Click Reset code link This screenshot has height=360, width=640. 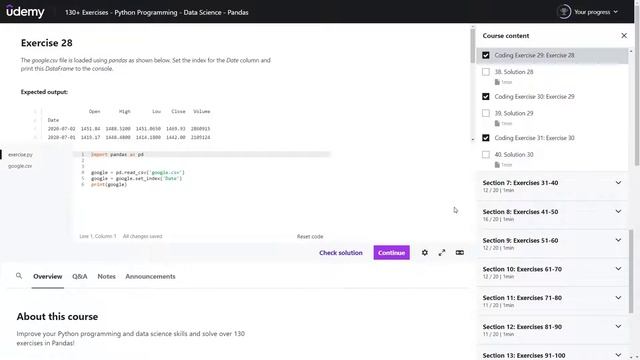[x=310, y=236]
